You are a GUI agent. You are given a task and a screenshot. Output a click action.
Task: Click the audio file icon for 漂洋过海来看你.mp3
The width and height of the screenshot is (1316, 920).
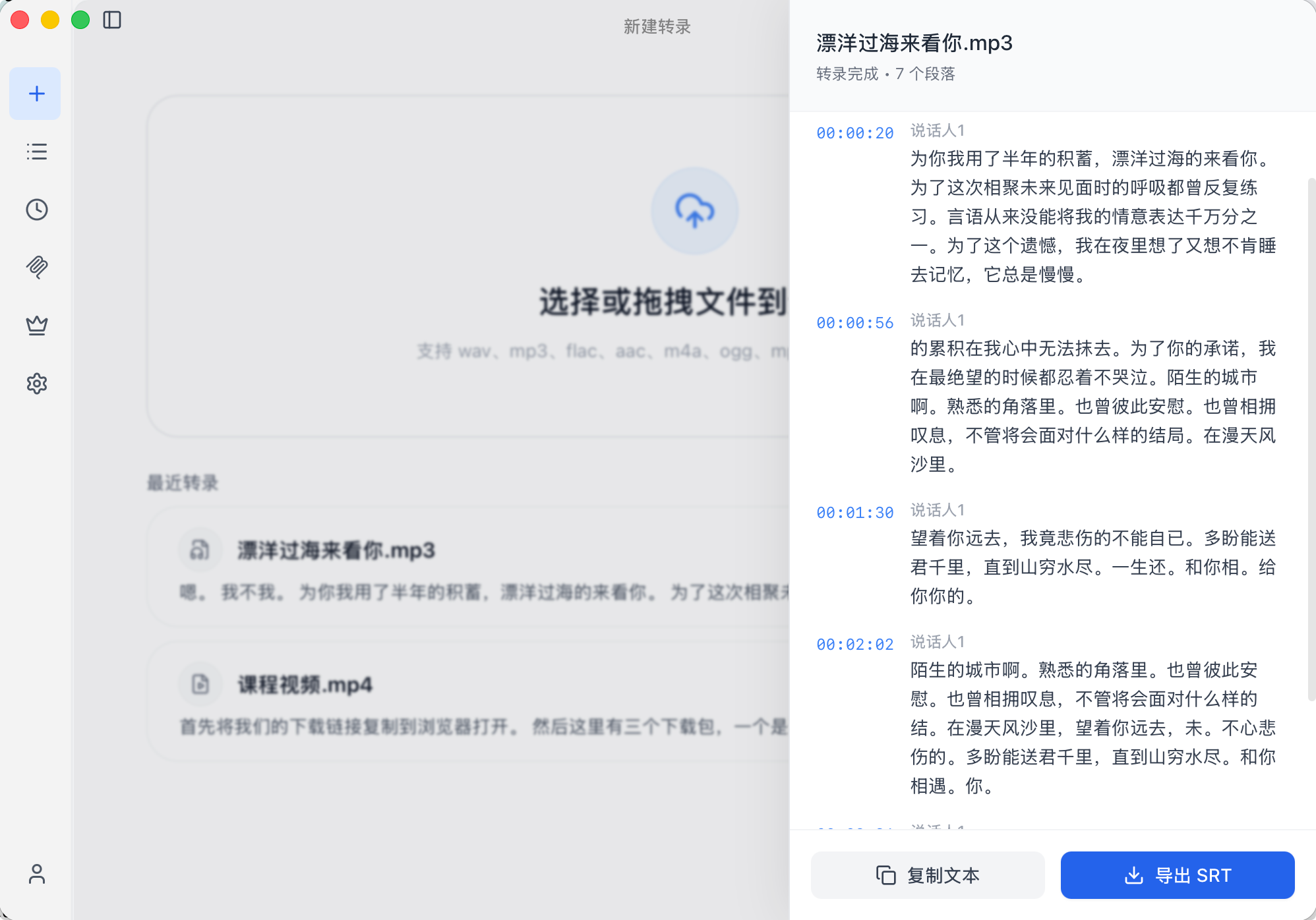click(200, 550)
